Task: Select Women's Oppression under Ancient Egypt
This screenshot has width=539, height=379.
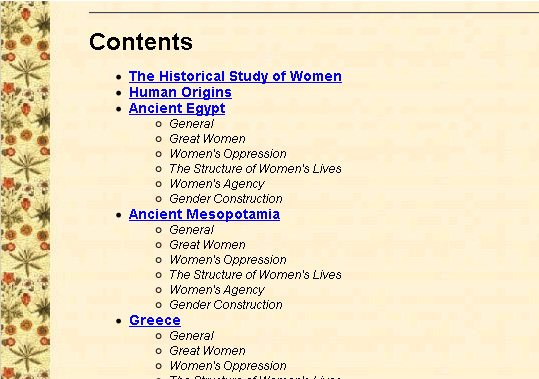Action: [x=228, y=154]
